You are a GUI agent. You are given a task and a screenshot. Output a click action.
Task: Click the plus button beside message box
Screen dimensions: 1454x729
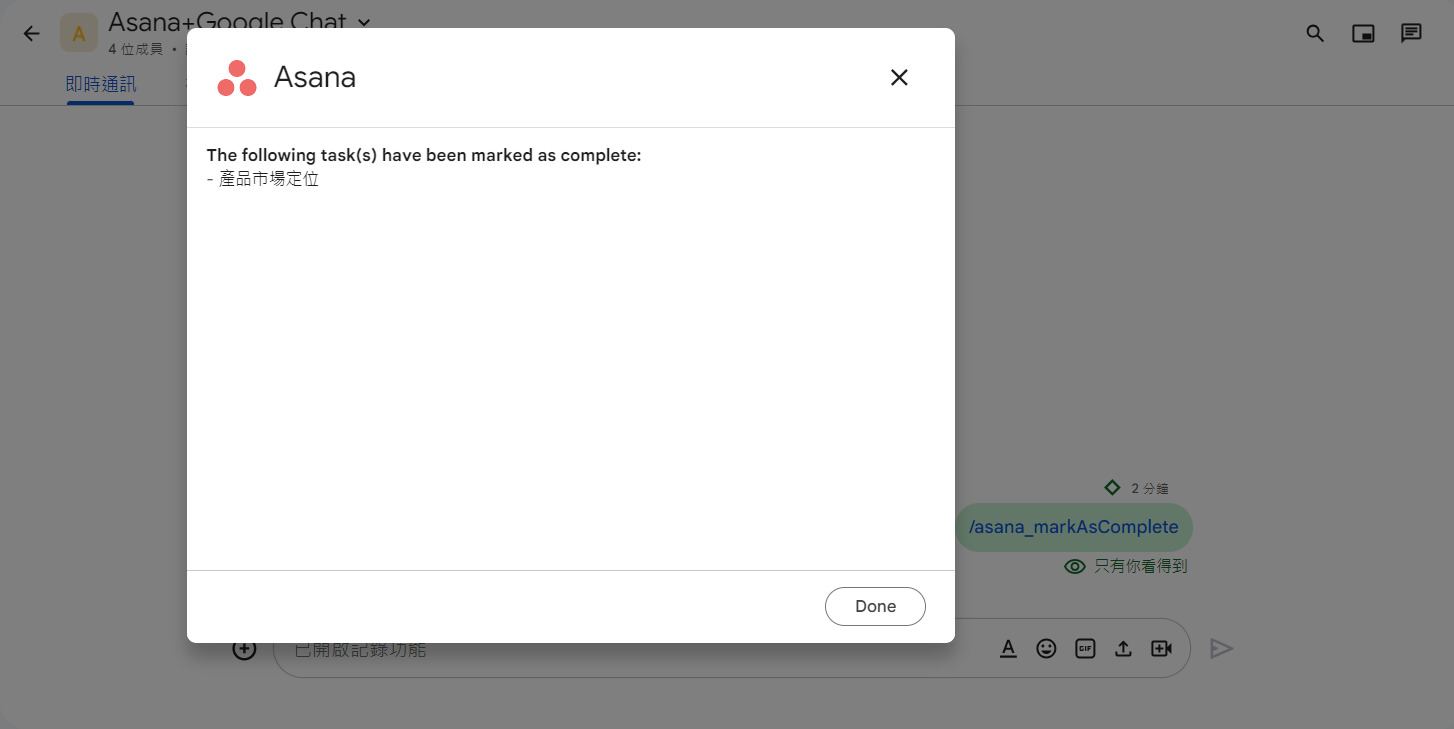pyautogui.click(x=244, y=648)
